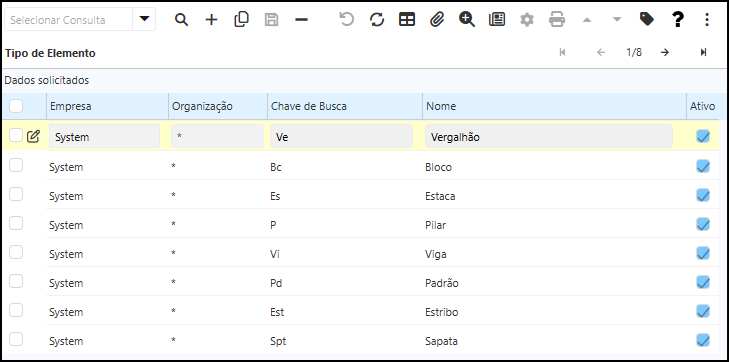
Task: Open the Selecionar Consulta dropdown arrow
Action: [145, 20]
